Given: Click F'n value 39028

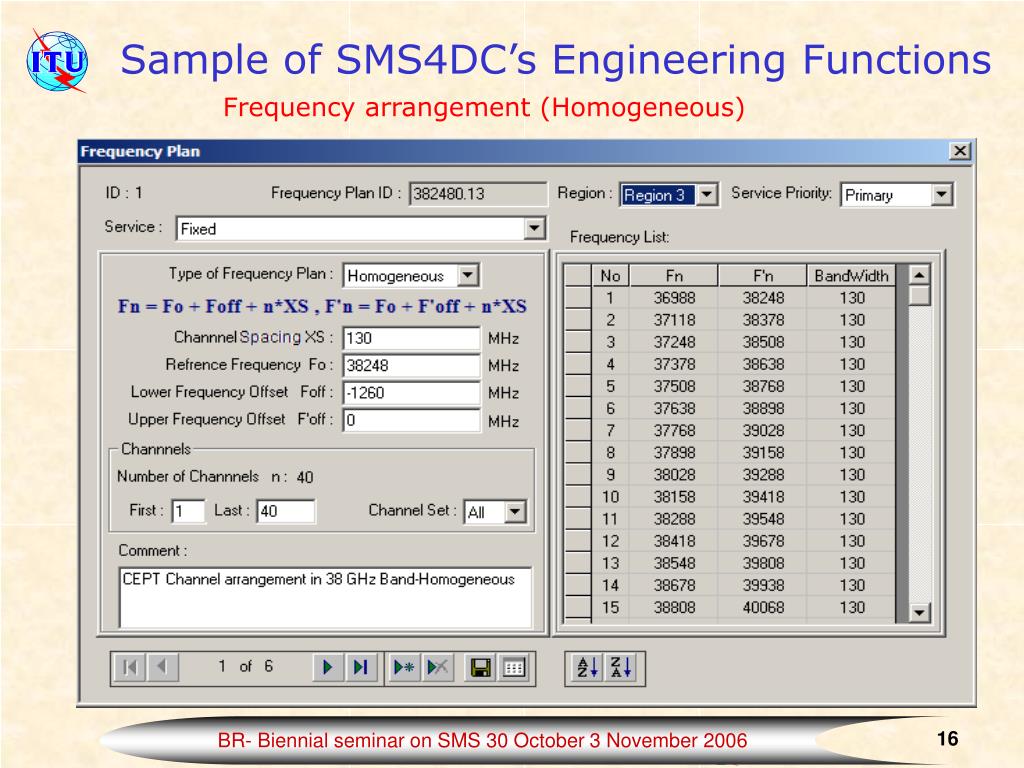Looking at the screenshot, I should click(763, 431).
